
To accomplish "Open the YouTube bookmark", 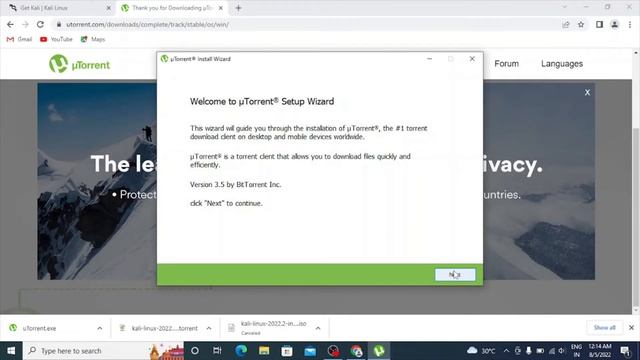I will coord(56,39).
